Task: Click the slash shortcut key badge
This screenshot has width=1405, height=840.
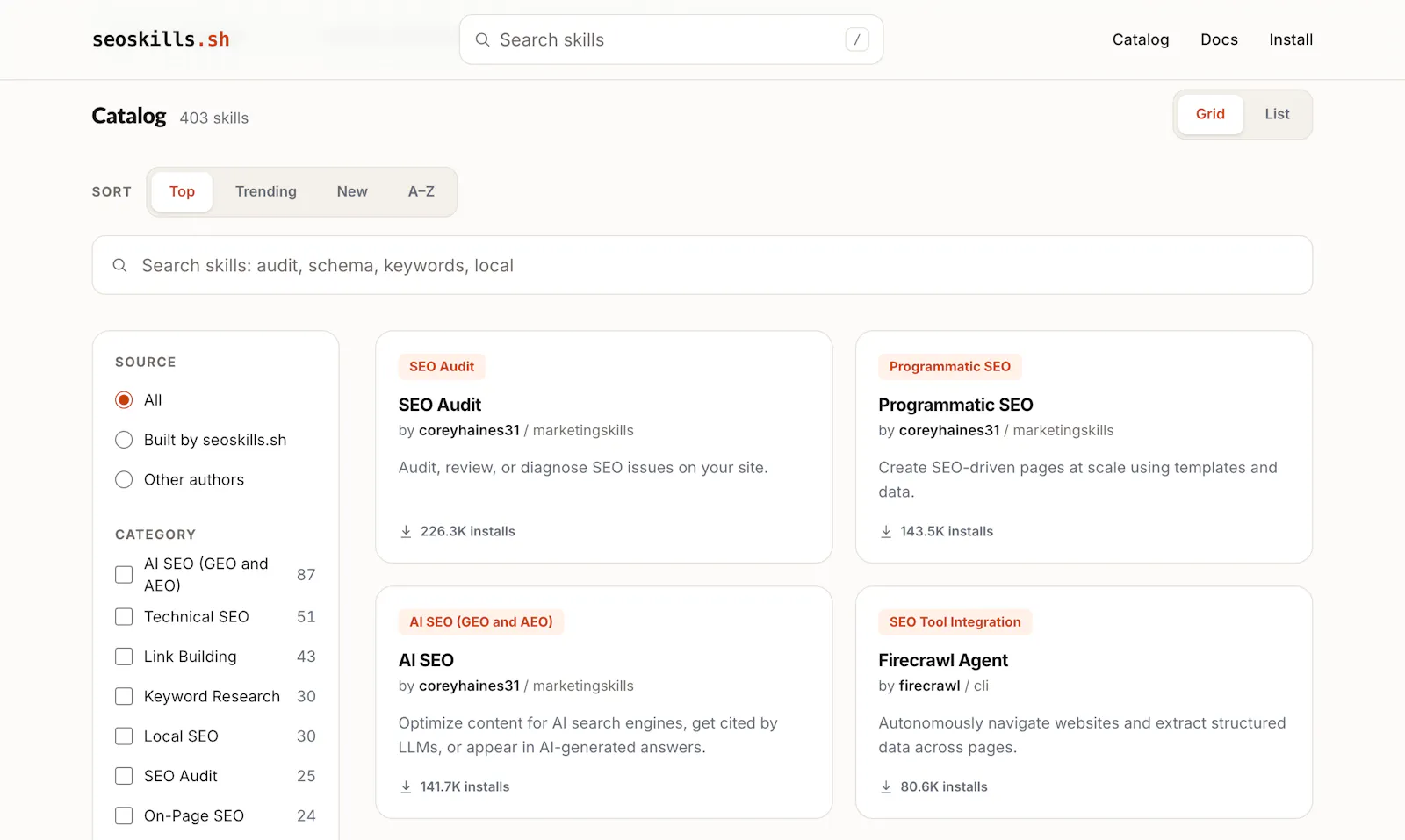Action: [857, 39]
